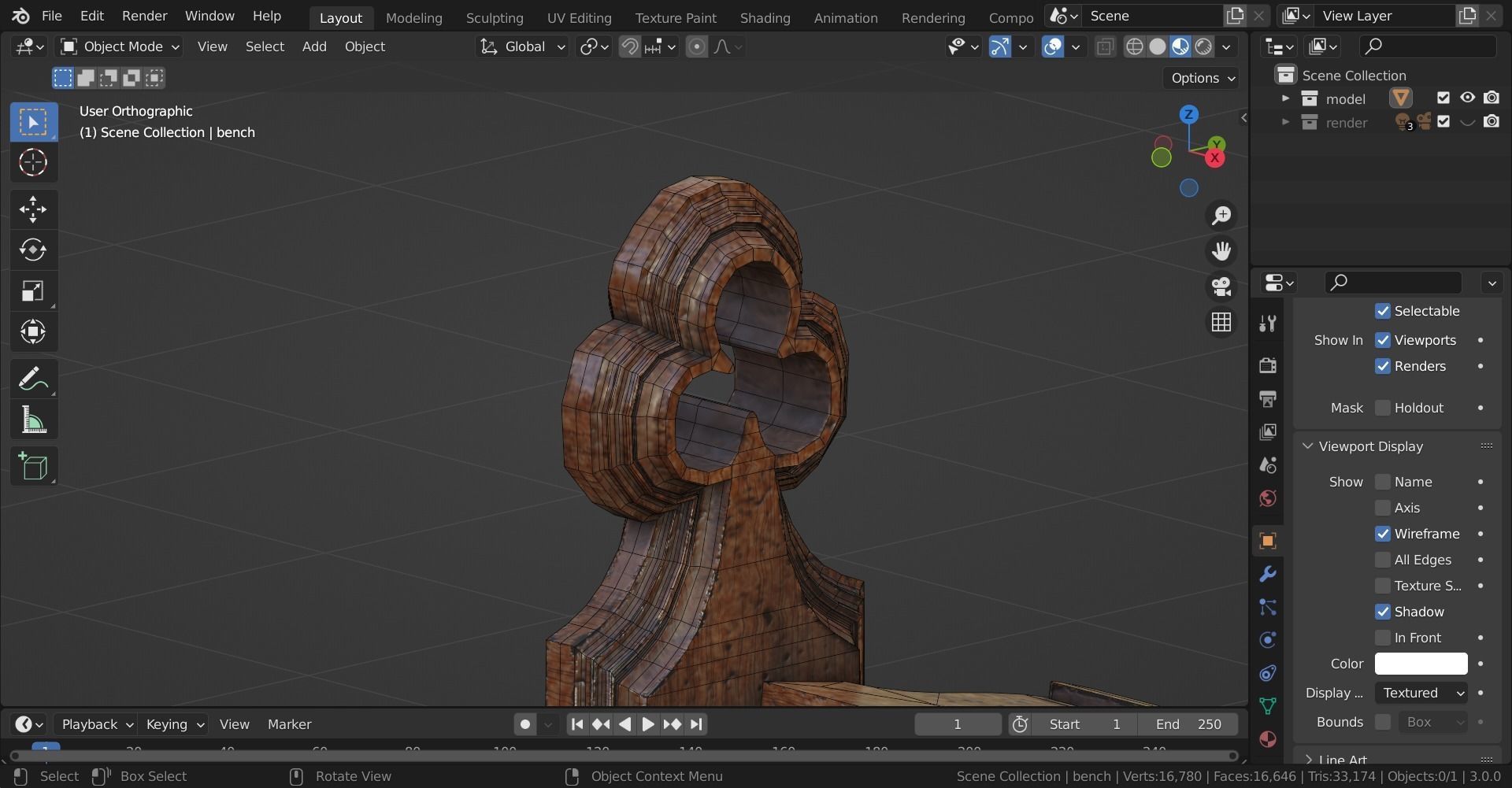Switch perspective/orthographic with grid icon

[1221, 322]
